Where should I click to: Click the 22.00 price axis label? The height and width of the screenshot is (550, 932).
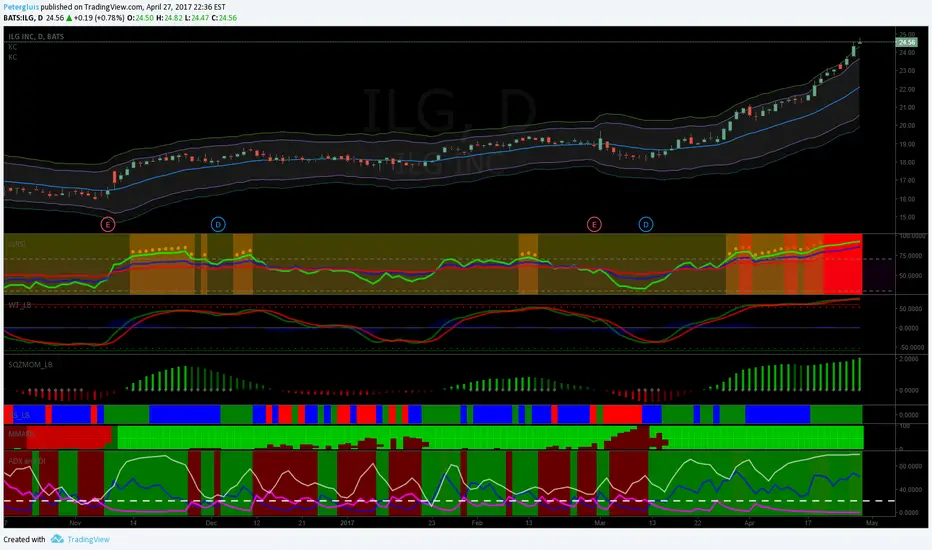tap(907, 89)
